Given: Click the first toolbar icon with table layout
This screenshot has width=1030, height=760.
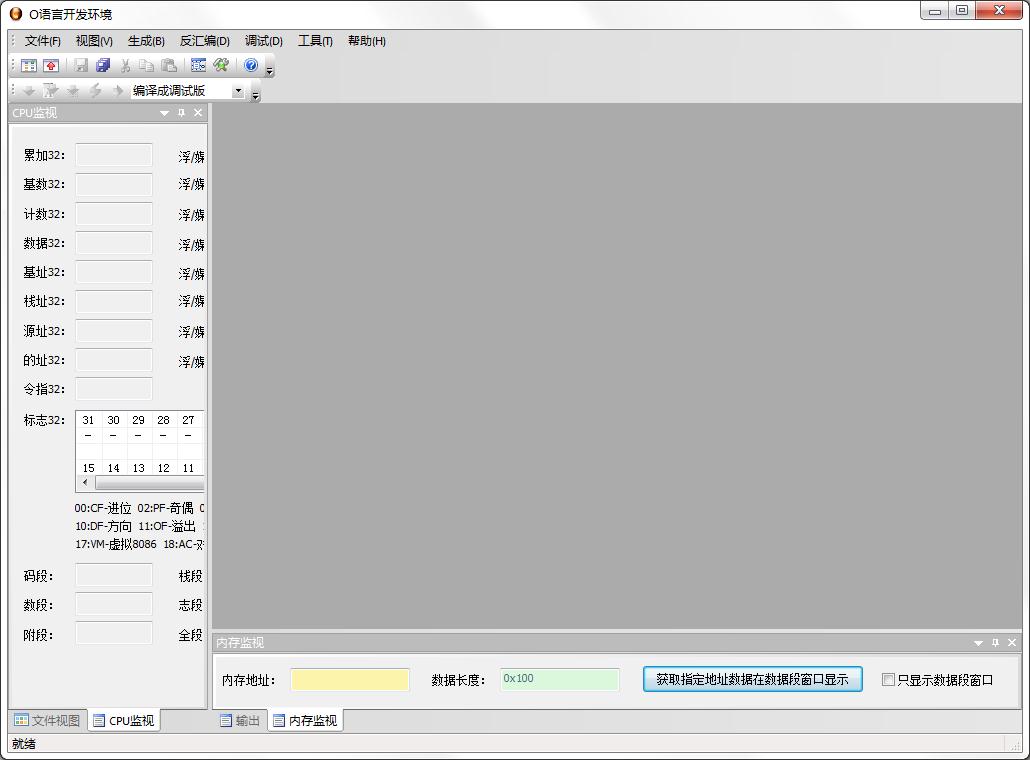Looking at the screenshot, I should (29, 65).
